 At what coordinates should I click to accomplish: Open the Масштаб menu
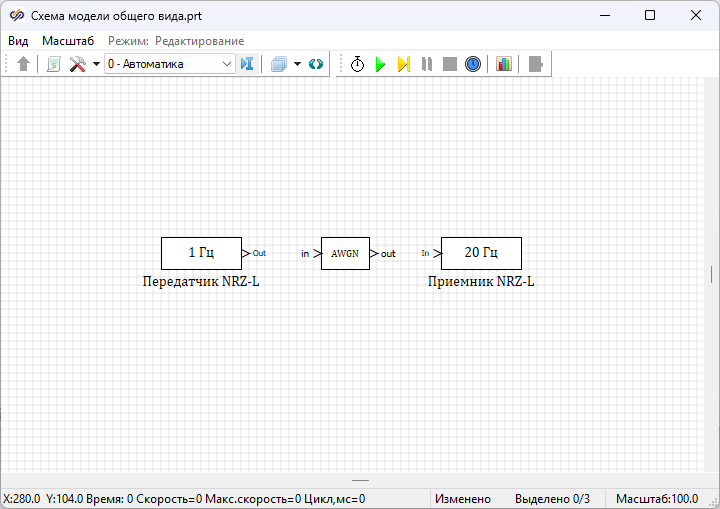(68, 41)
